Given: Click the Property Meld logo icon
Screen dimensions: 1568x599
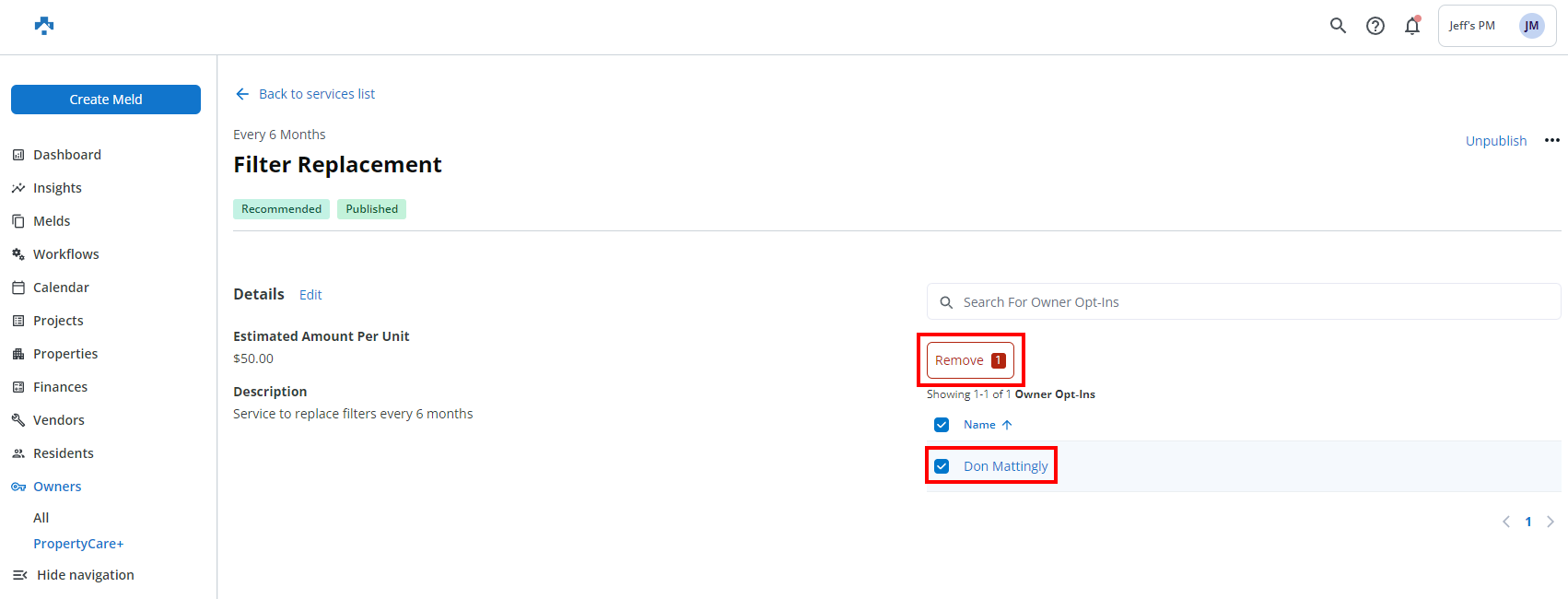Looking at the screenshot, I should (44, 26).
